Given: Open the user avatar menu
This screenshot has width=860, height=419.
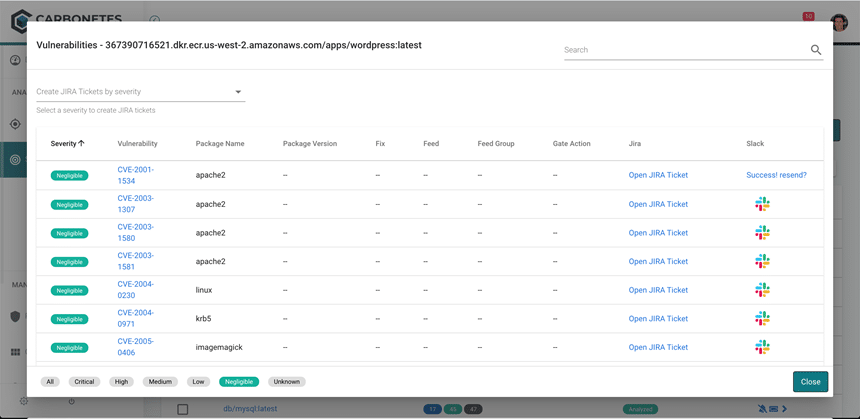Looking at the screenshot, I should click(839, 22).
